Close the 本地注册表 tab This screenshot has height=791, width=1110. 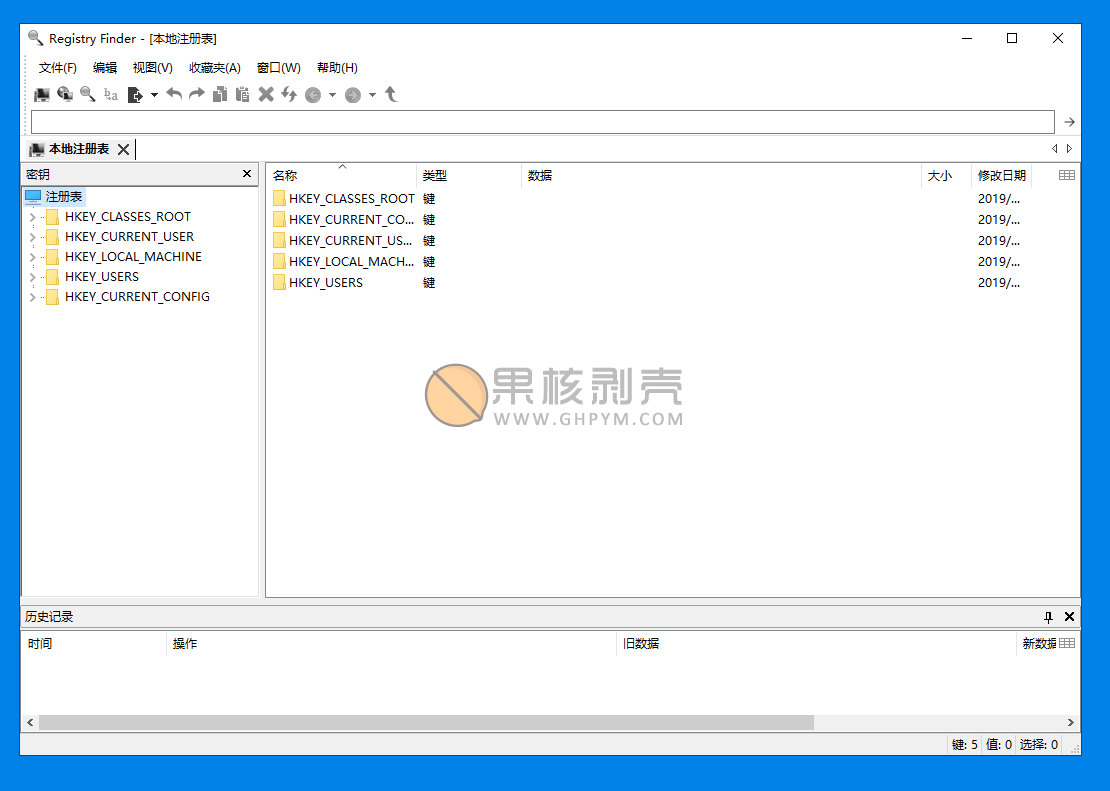coord(123,149)
